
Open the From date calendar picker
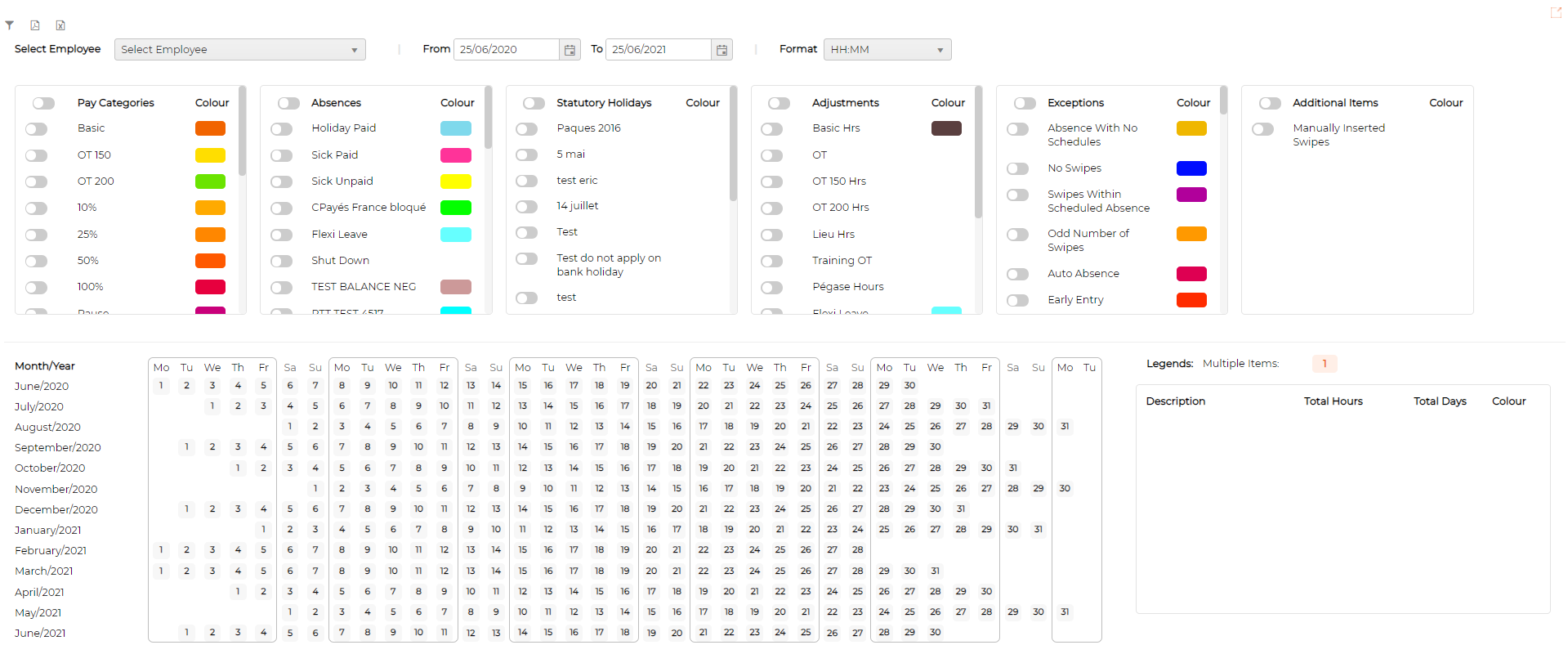(x=570, y=50)
